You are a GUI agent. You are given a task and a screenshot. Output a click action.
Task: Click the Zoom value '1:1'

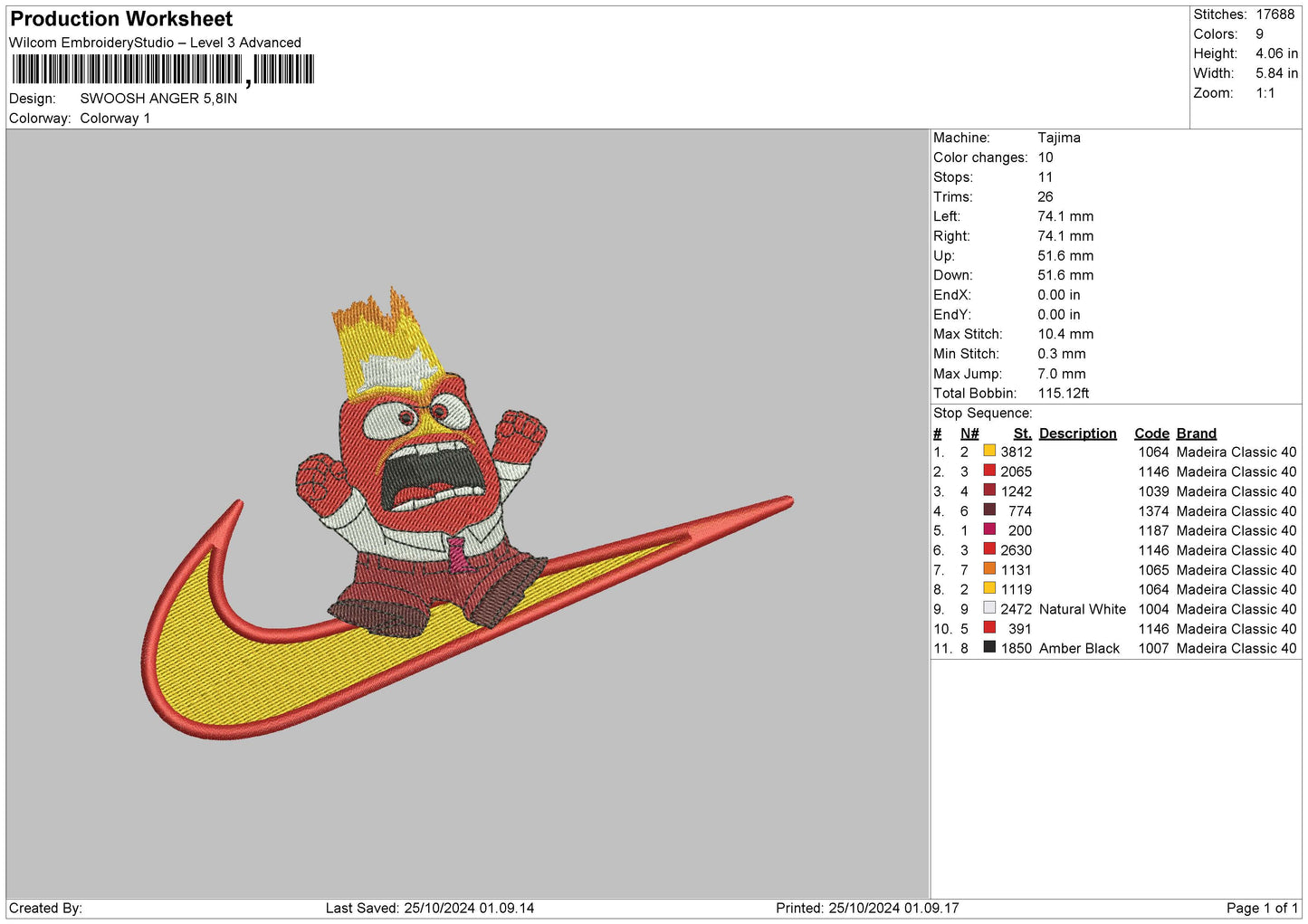pos(1265,93)
